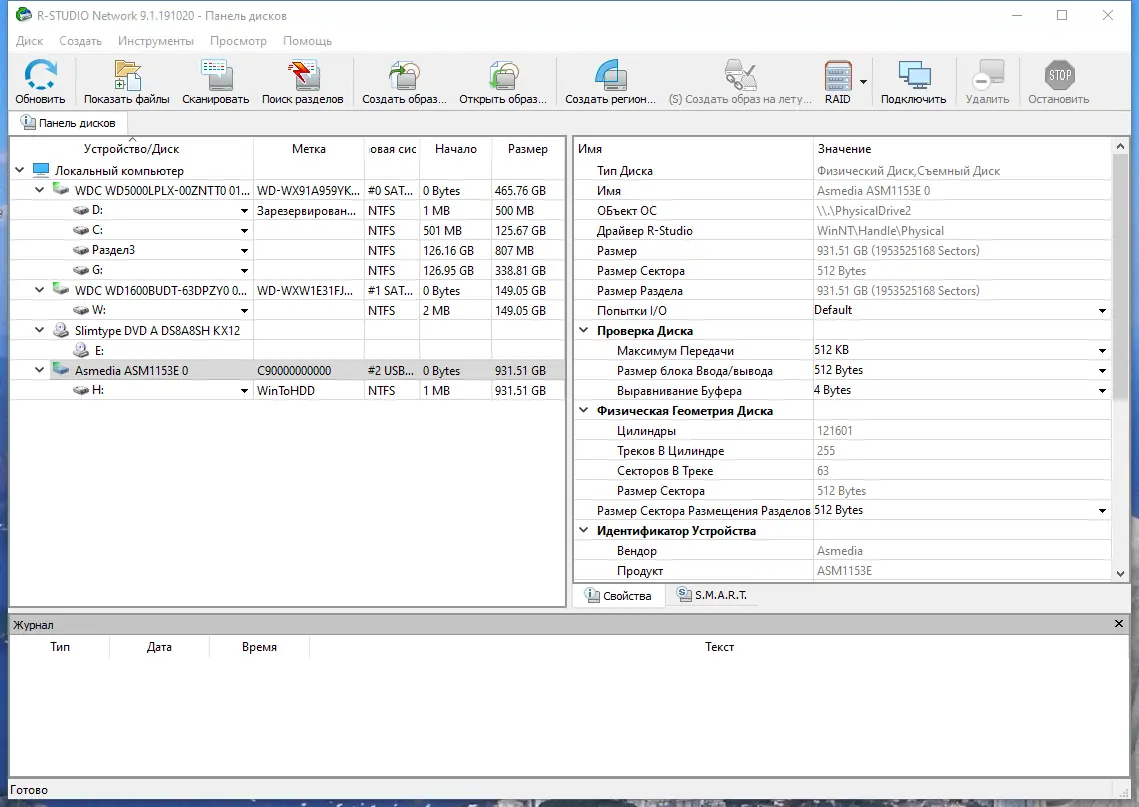
Task: Open the Инструменты menu
Action: 155,41
